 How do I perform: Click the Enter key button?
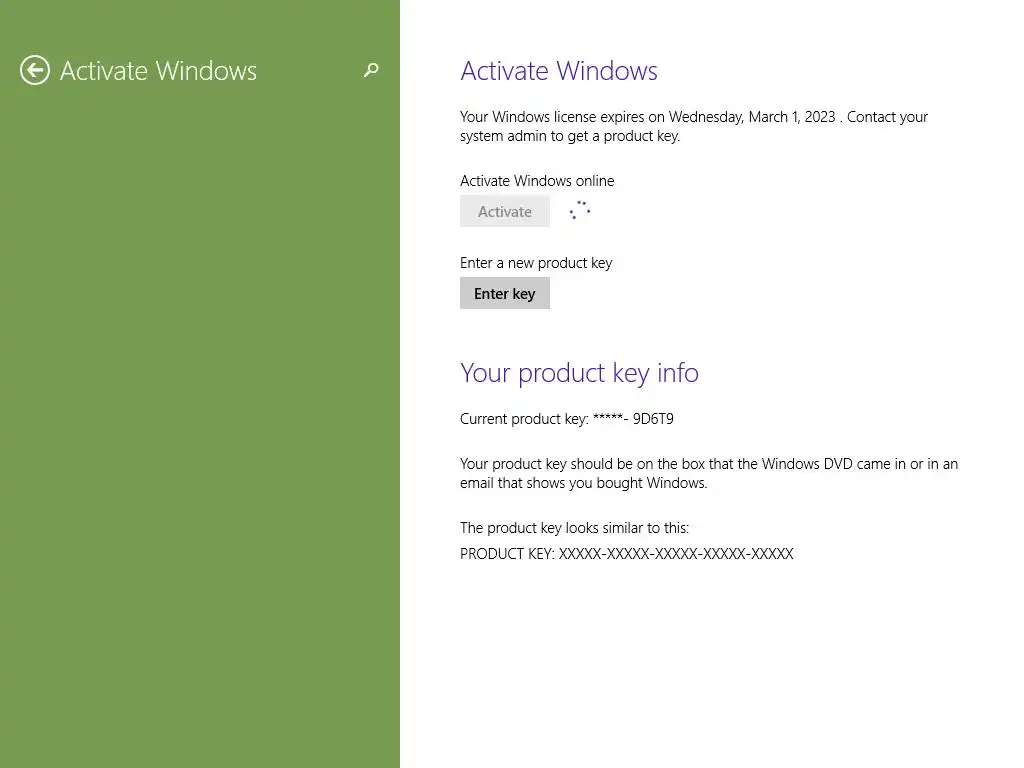pyautogui.click(x=505, y=293)
